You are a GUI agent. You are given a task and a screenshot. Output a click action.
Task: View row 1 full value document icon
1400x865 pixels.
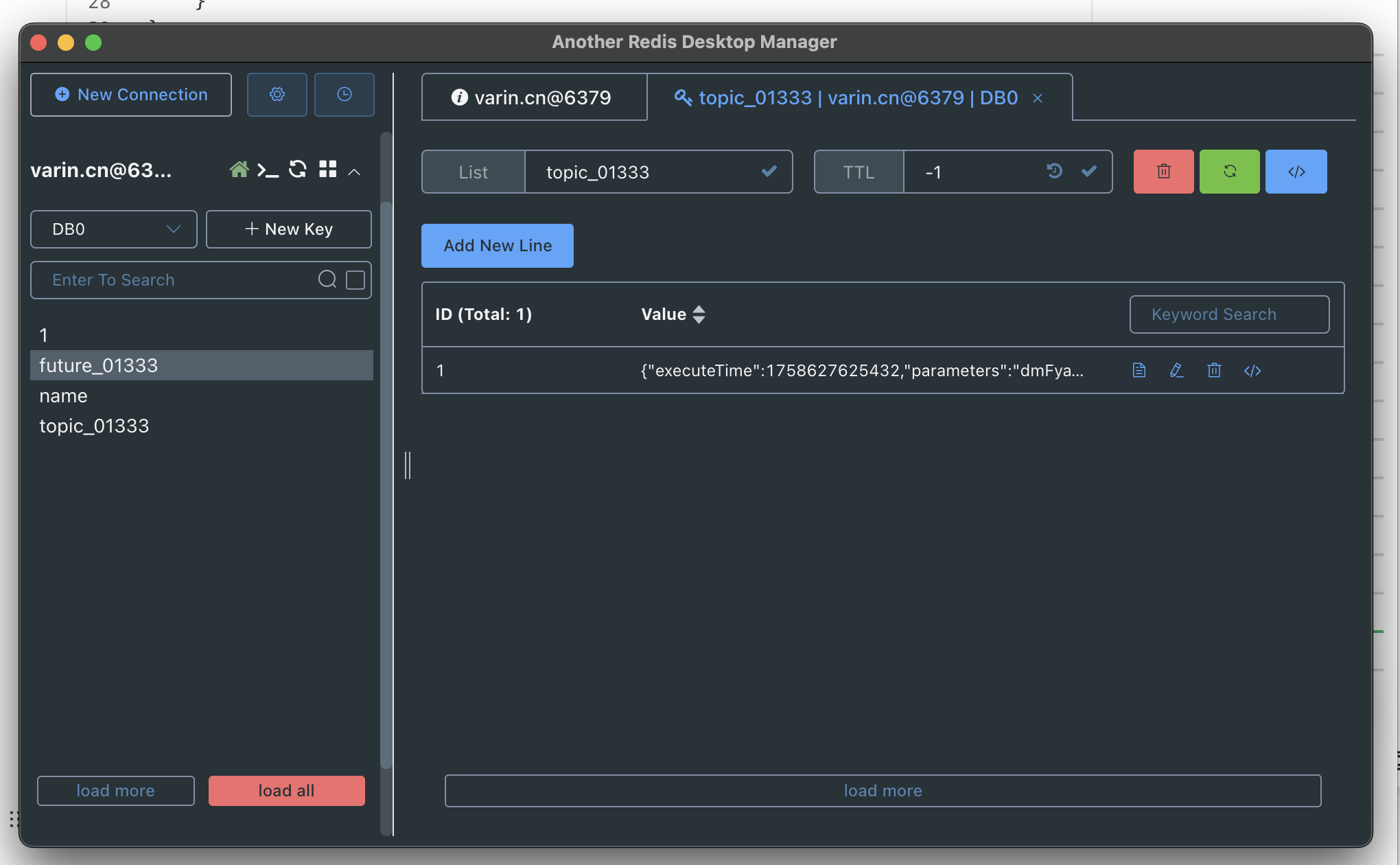[x=1139, y=371]
